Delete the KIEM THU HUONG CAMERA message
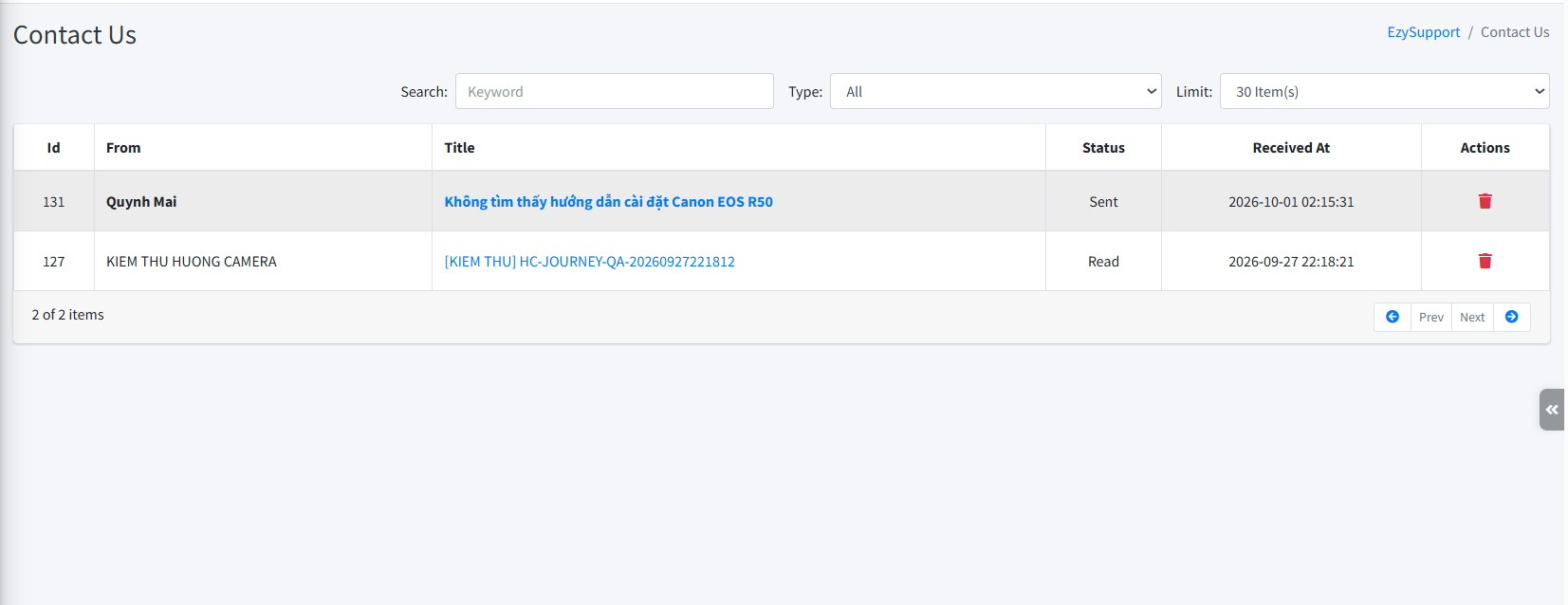 point(1485,261)
